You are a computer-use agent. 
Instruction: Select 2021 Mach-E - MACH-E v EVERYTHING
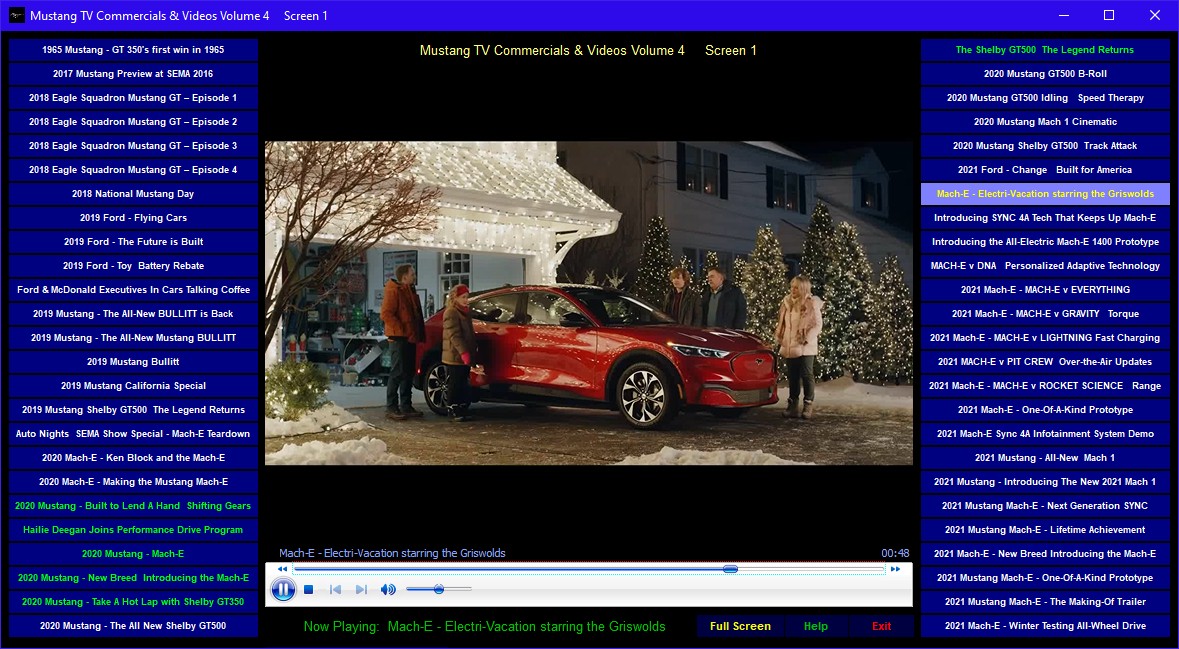click(1045, 290)
